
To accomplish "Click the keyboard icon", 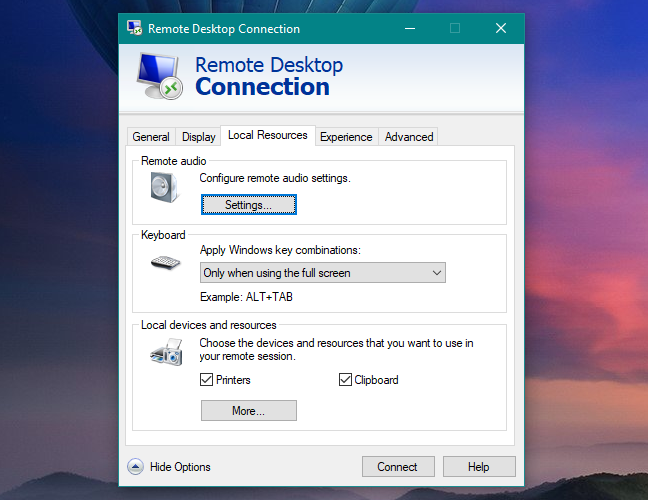I will point(165,262).
